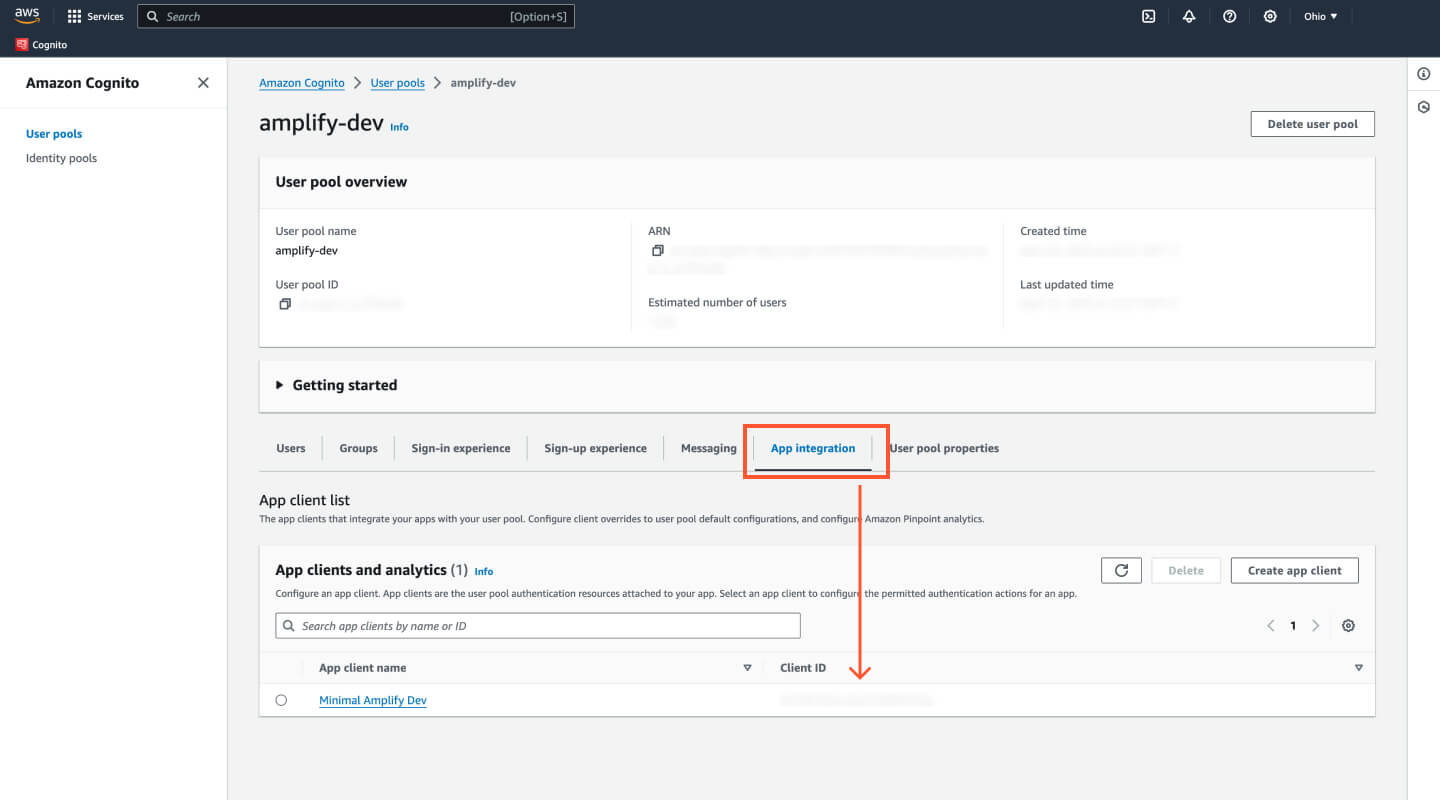This screenshot has width=1440, height=800.
Task: Open the settings gear in top bar
Action: point(1270,16)
